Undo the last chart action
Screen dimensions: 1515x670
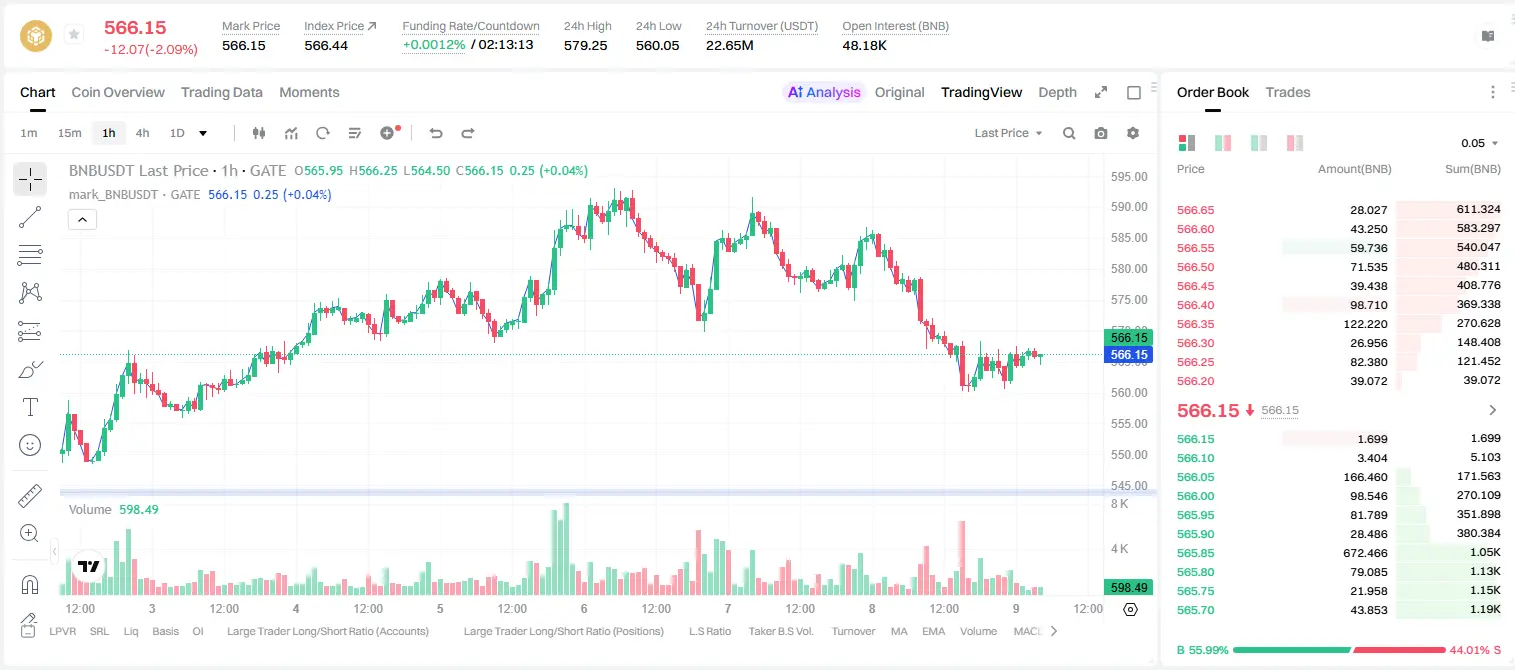(x=435, y=133)
